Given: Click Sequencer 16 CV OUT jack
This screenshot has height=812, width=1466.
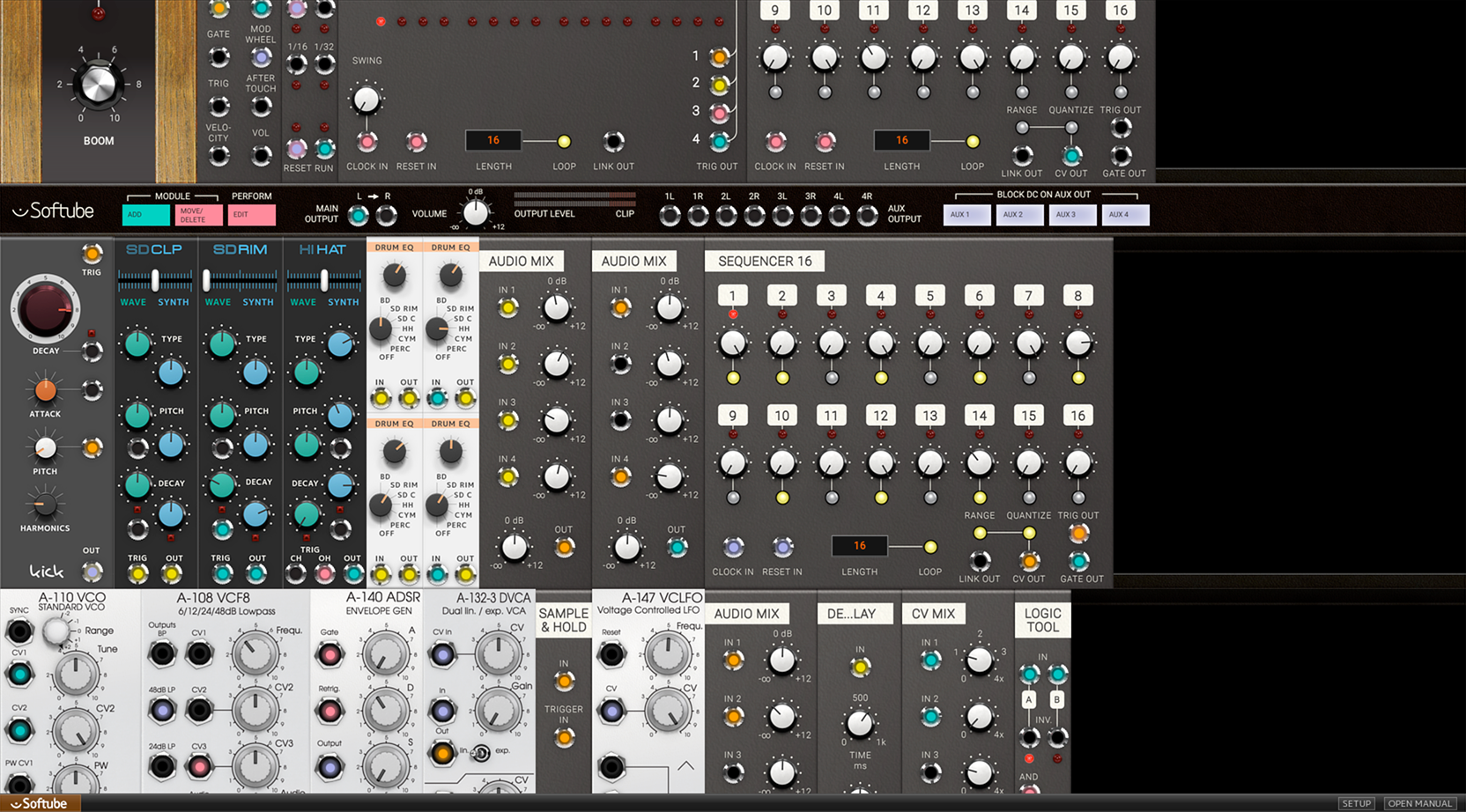Looking at the screenshot, I should (x=1029, y=561).
